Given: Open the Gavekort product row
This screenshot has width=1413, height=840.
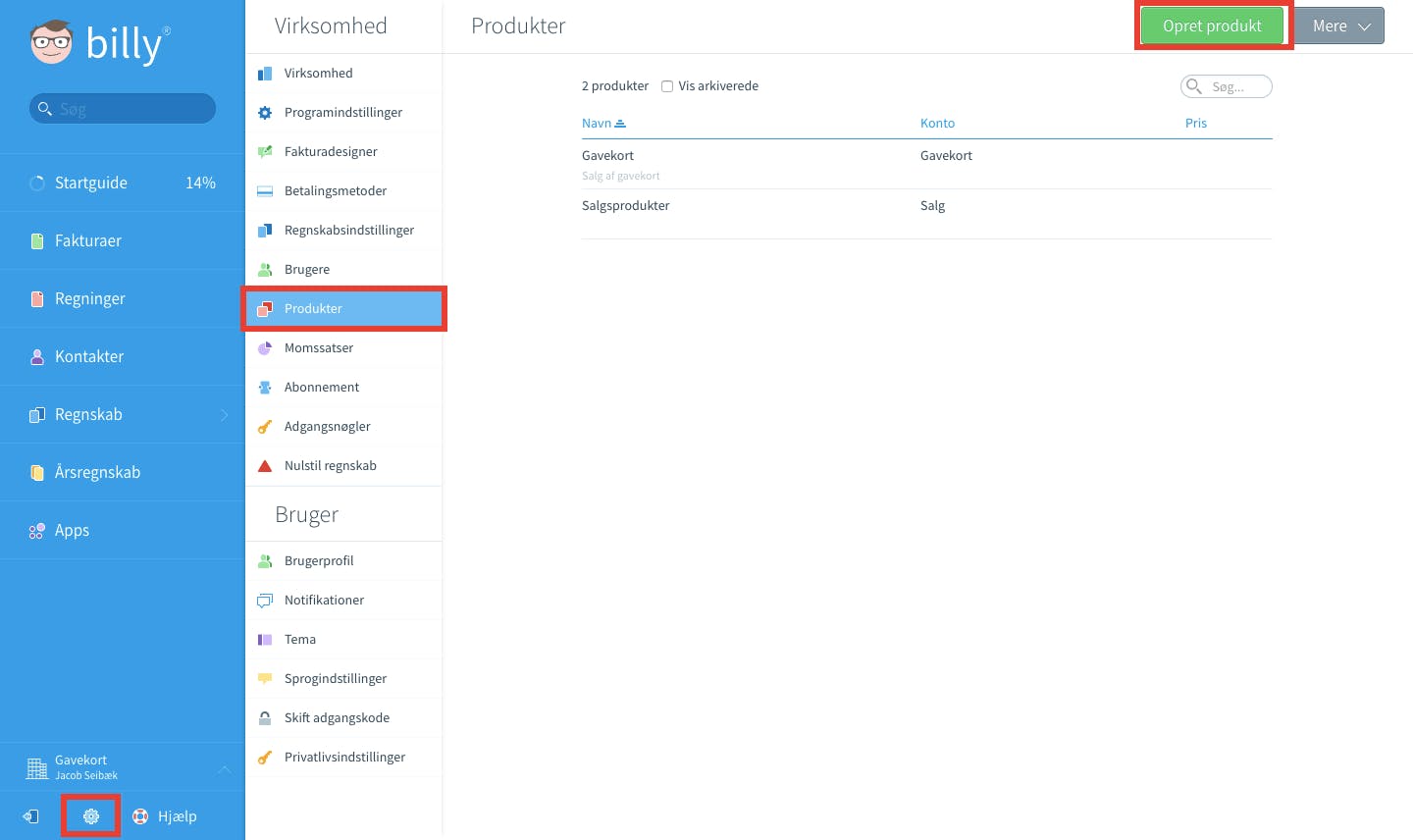Looking at the screenshot, I should click(926, 165).
